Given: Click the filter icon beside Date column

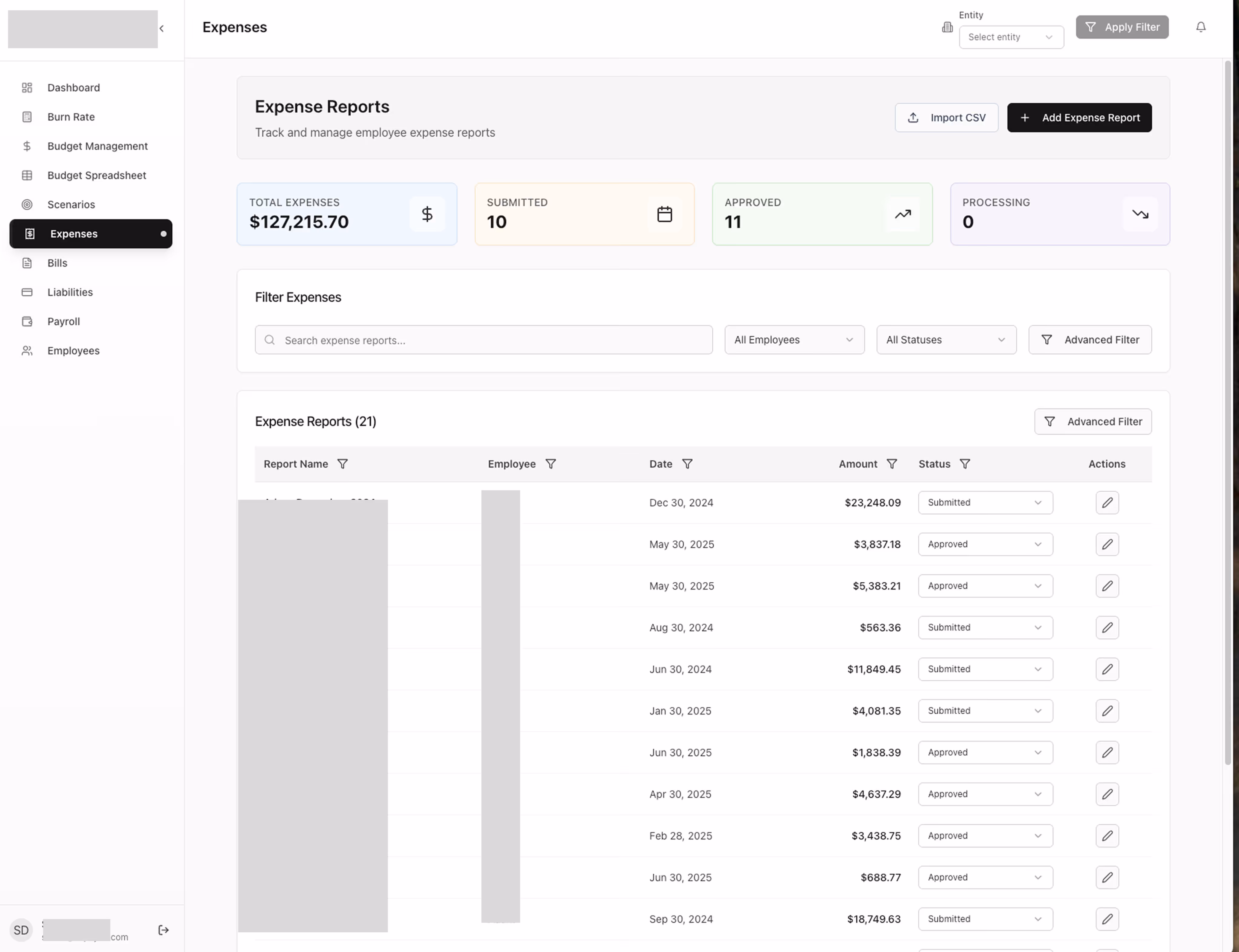Looking at the screenshot, I should (687, 464).
